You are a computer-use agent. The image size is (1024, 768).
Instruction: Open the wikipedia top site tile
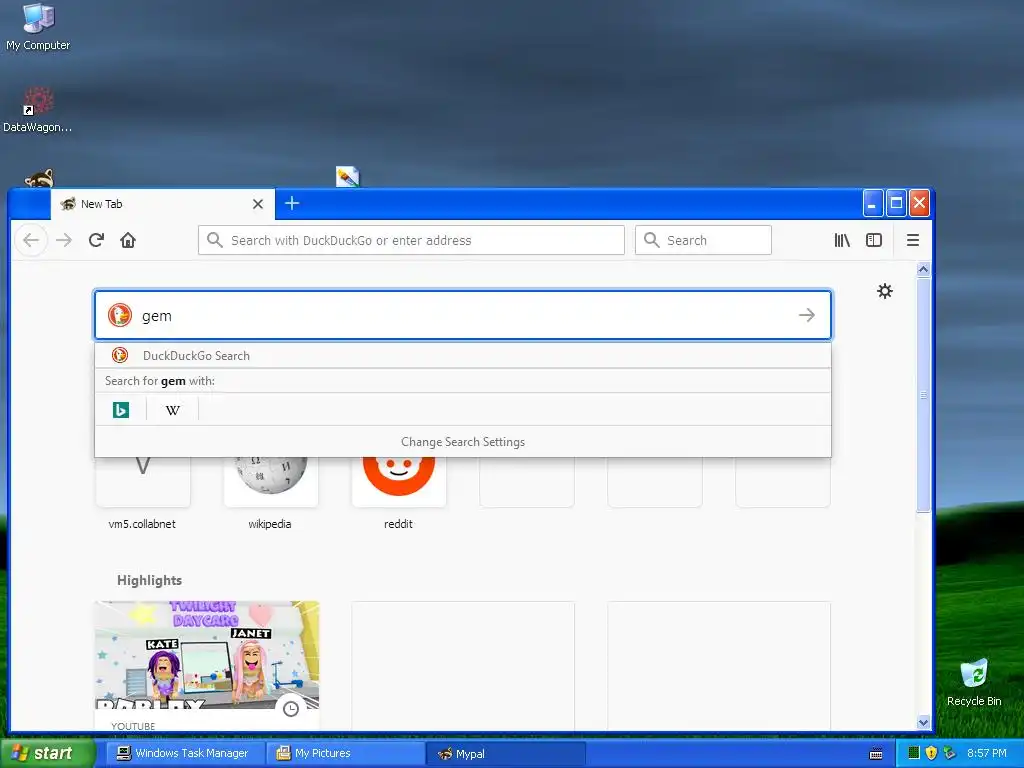pyautogui.click(x=270, y=482)
